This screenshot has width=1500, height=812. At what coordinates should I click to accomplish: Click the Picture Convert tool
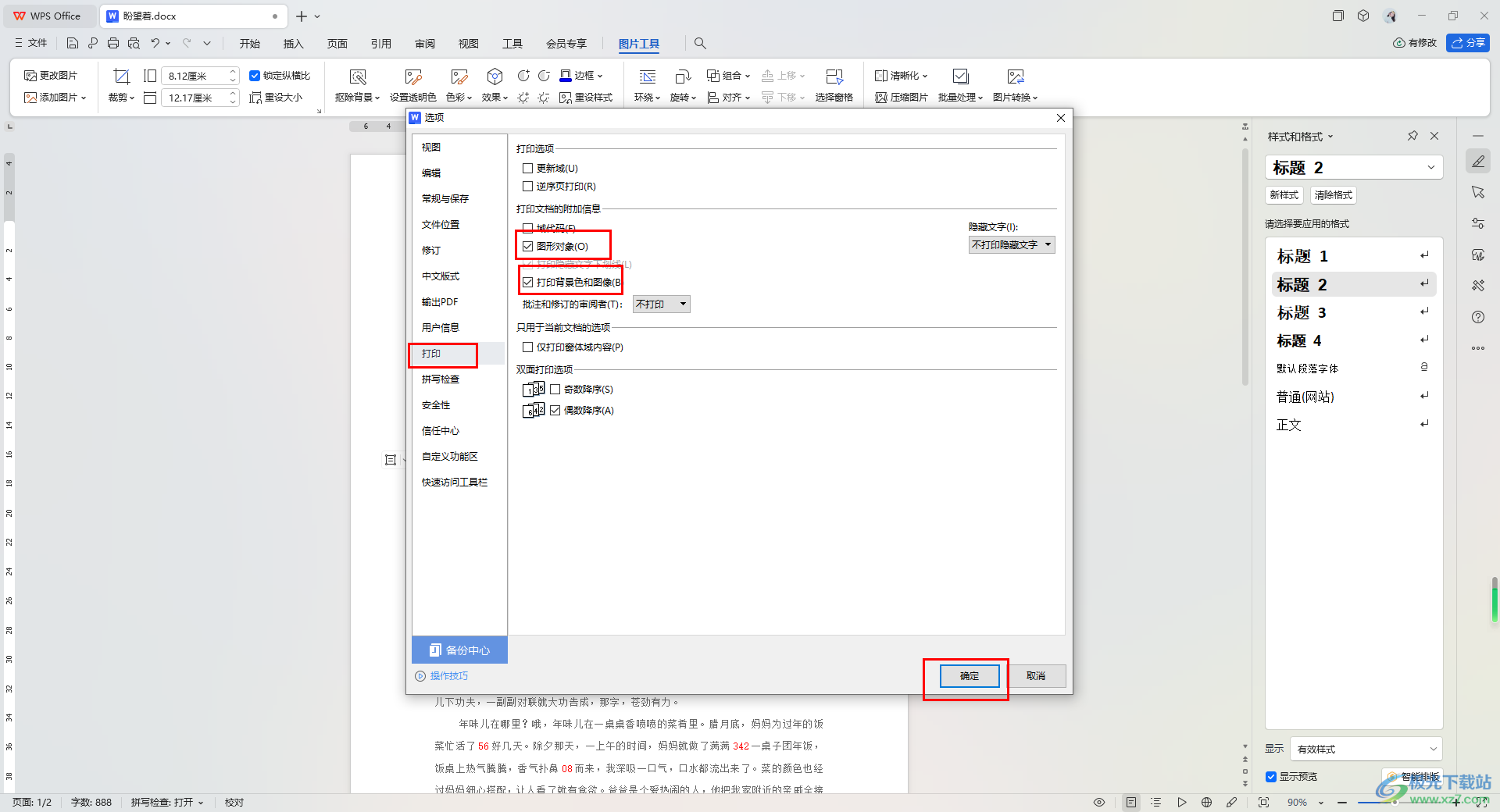tap(1015, 84)
